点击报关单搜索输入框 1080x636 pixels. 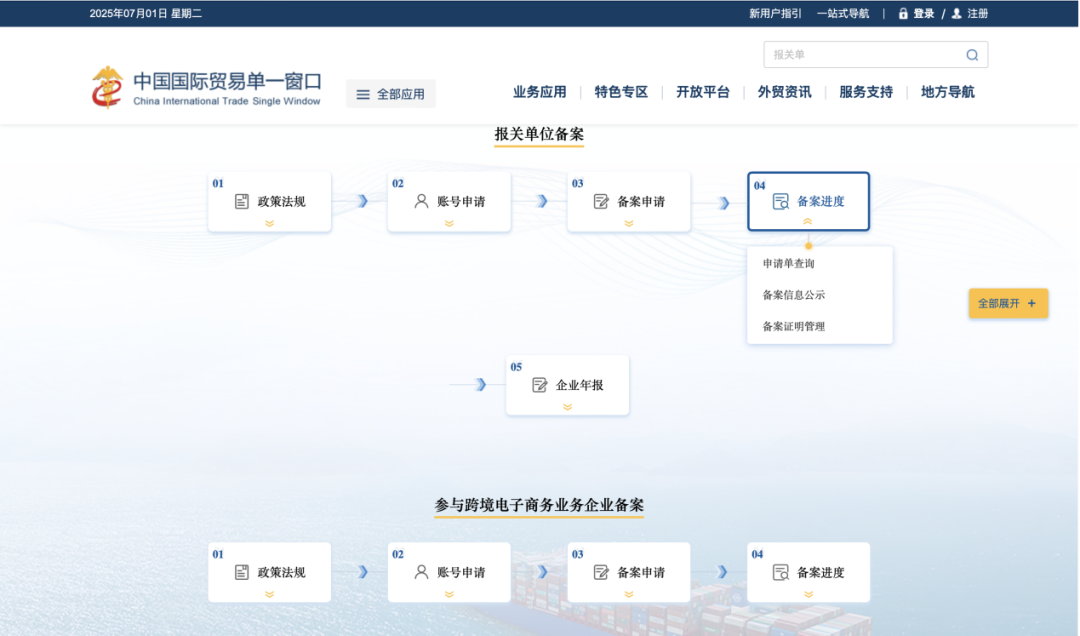tap(860, 54)
